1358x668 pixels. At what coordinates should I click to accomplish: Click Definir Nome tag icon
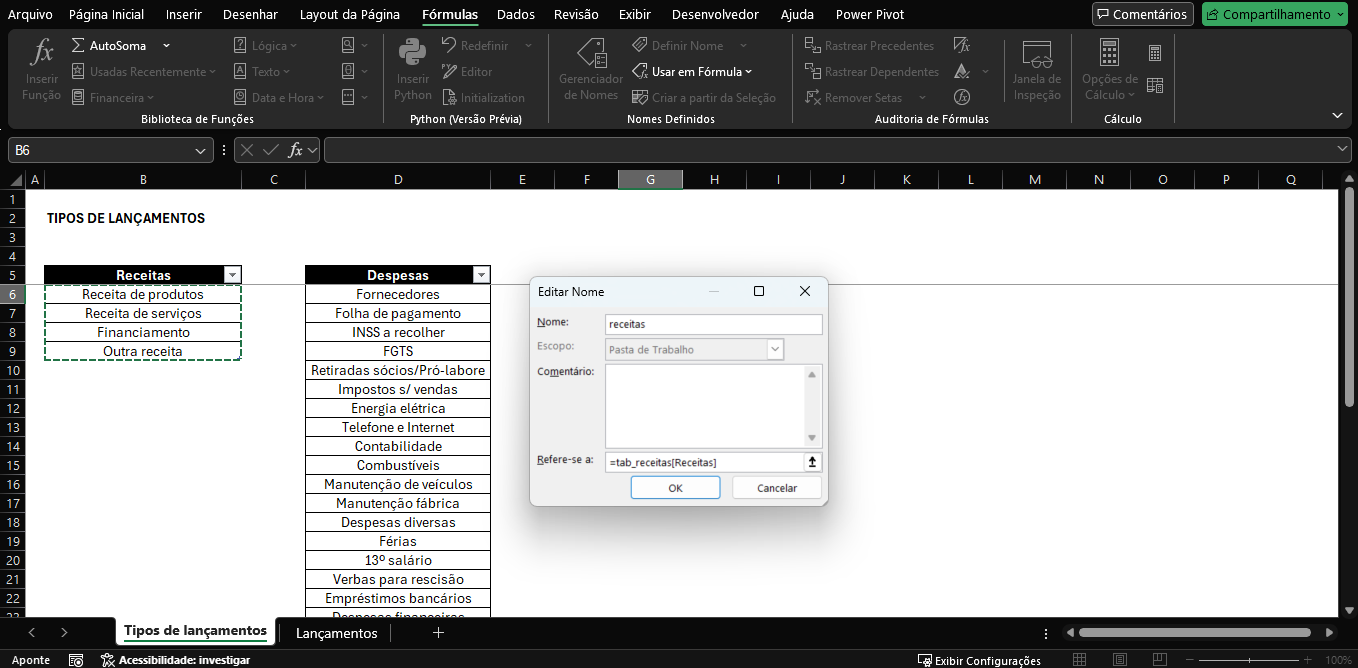(640, 46)
